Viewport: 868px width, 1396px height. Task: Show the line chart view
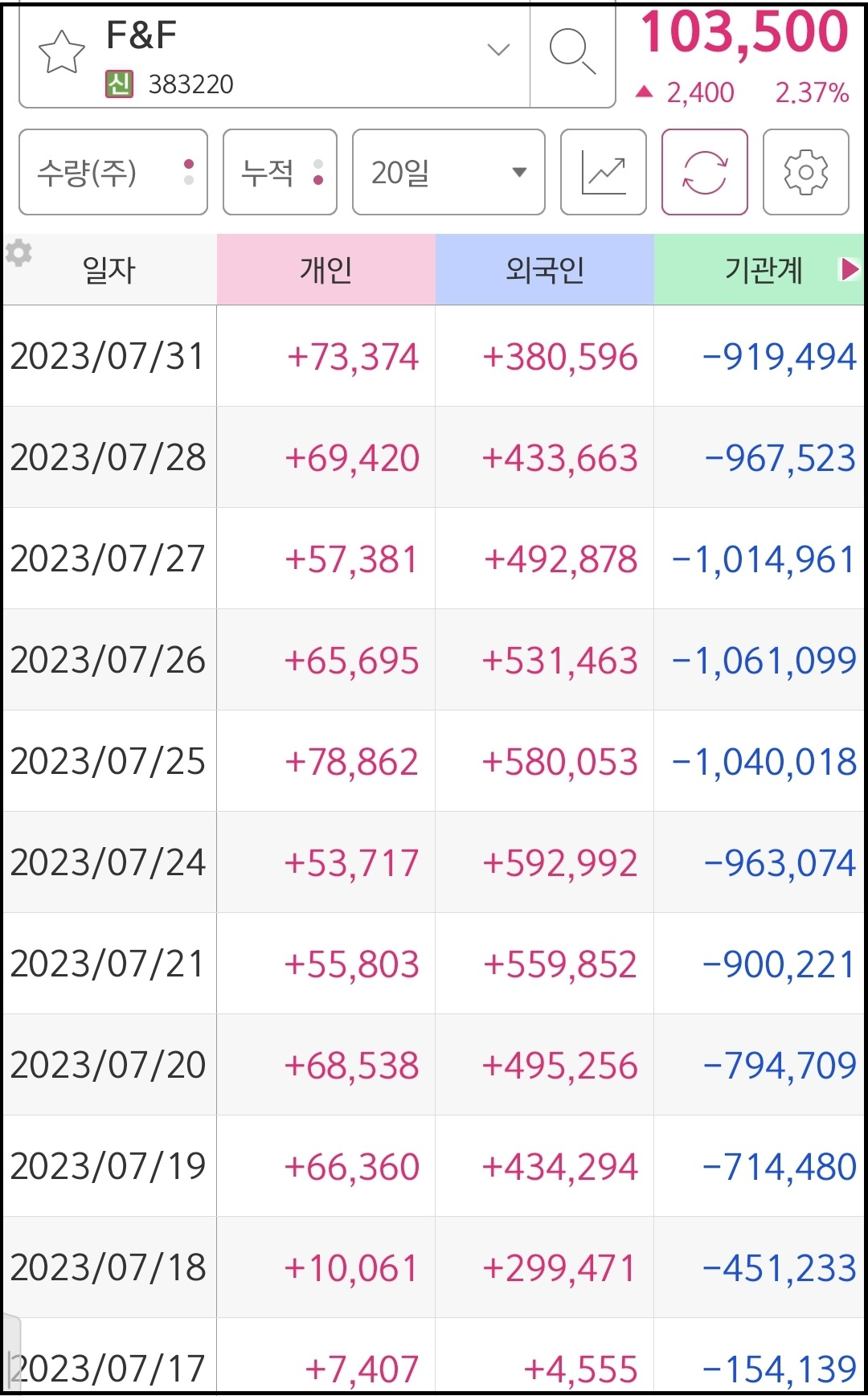click(x=603, y=172)
